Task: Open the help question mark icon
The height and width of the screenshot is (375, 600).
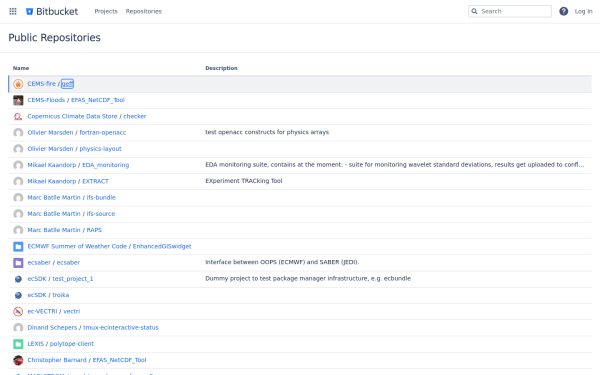Action: point(563,11)
